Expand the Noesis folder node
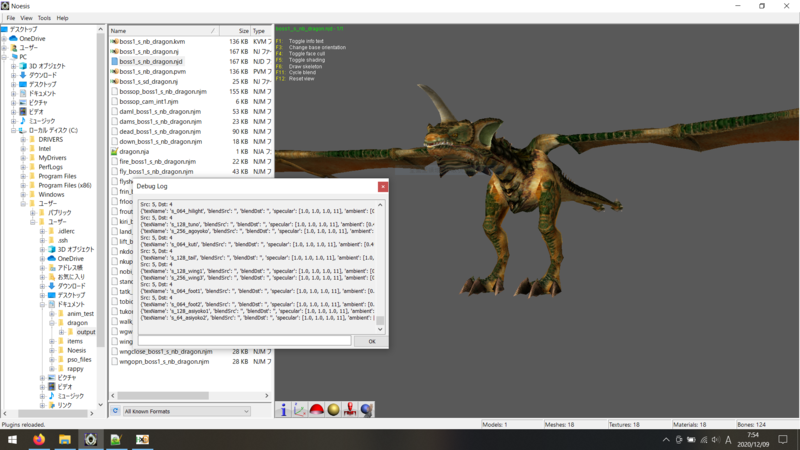 [x=52, y=350]
